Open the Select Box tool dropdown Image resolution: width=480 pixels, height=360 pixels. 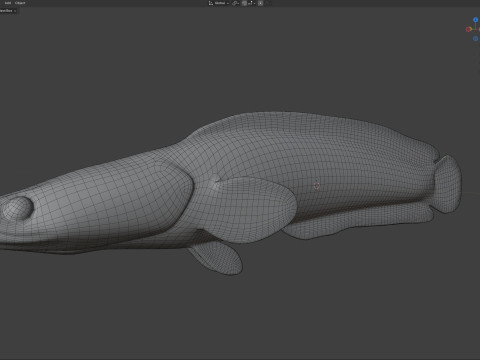pyautogui.click(x=8, y=11)
